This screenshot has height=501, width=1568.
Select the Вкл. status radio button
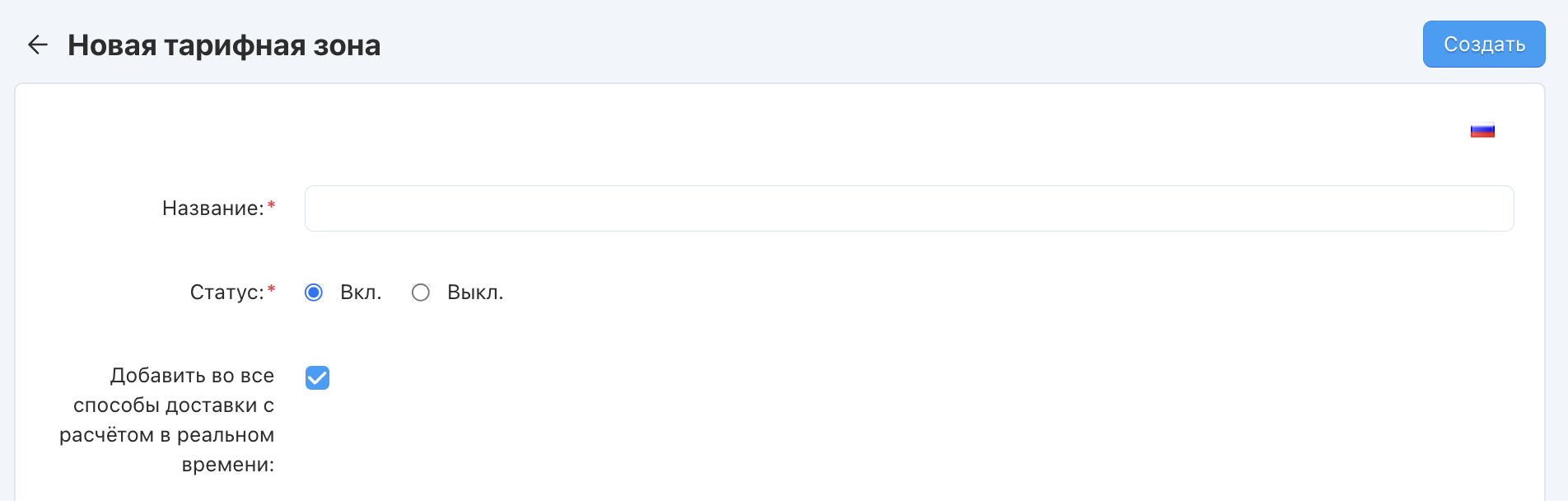[314, 293]
